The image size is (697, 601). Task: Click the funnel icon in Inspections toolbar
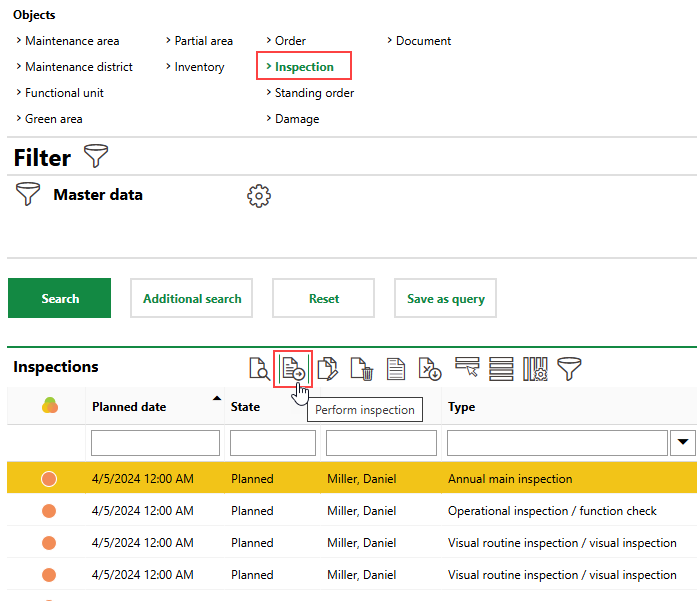click(x=569, y=368)
